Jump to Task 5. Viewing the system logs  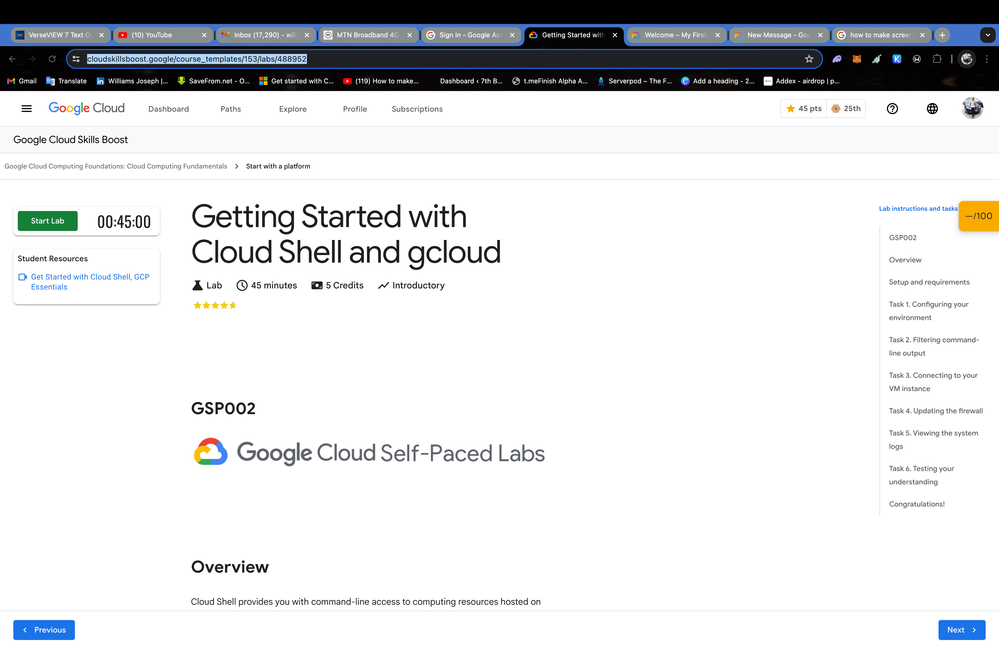933,439
